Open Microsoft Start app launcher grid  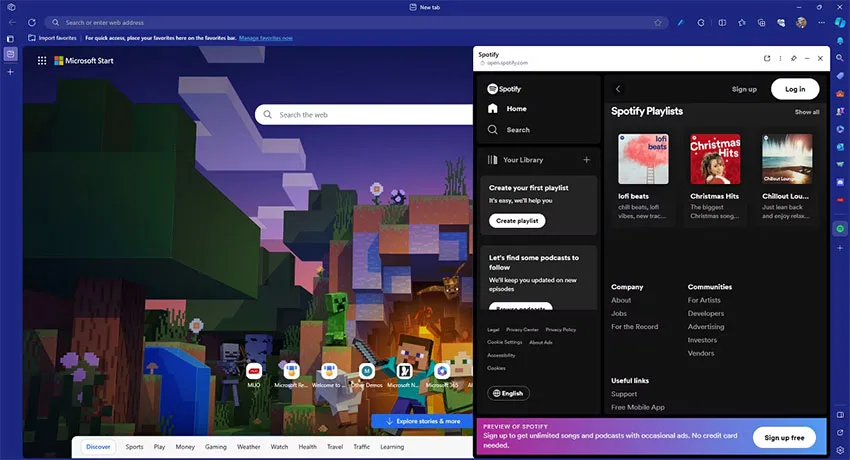[42, 61]
